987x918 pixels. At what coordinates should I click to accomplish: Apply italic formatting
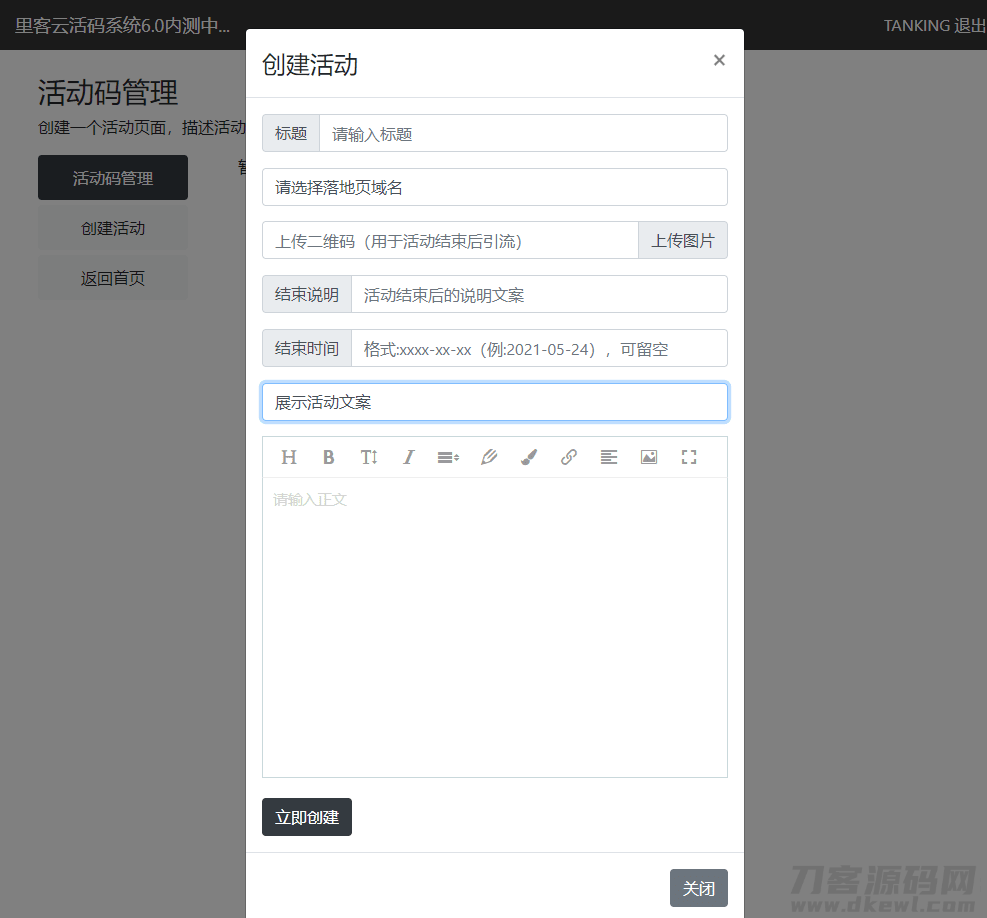[x=408, y=457]
